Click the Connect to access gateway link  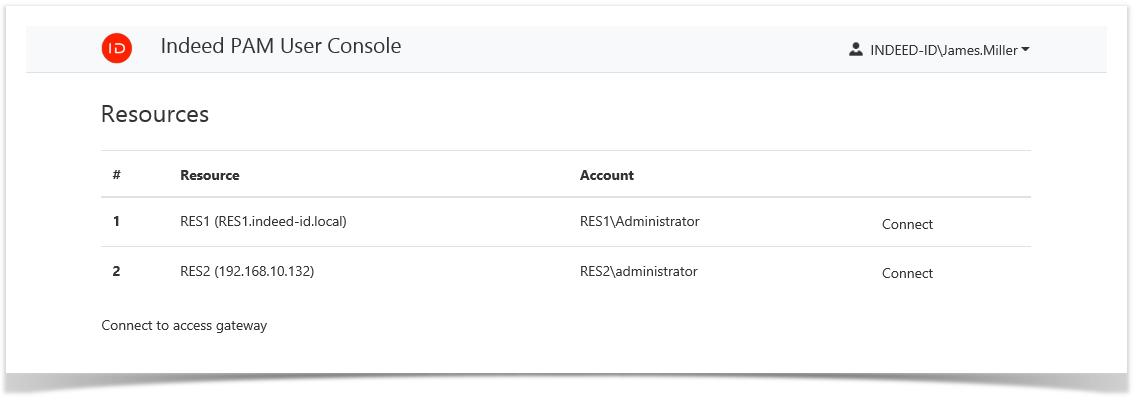coord(184,325)
